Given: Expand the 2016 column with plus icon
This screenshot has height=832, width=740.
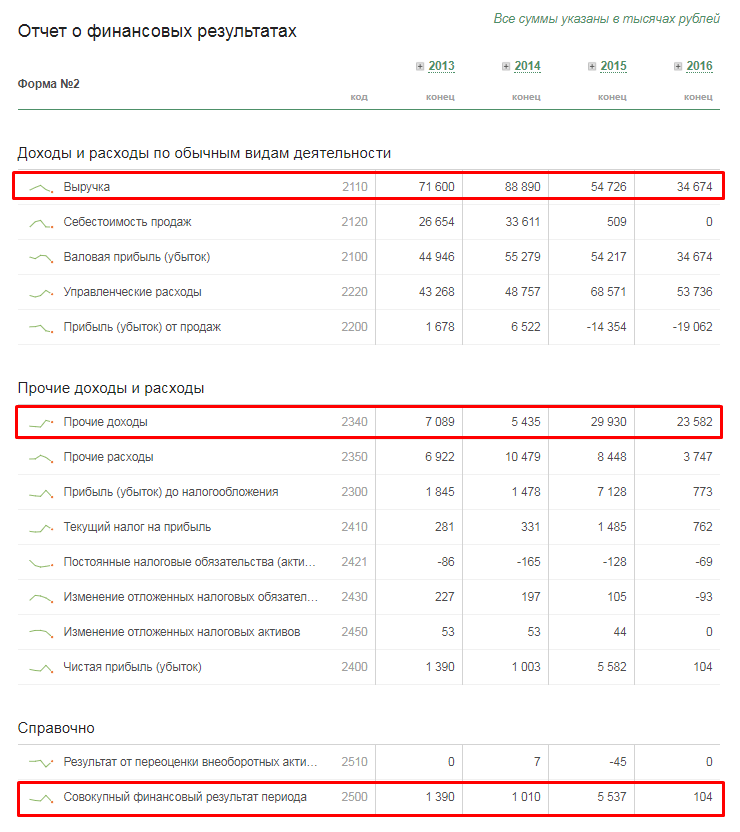Looking at the screenshot, I should (x=678, y=66).
